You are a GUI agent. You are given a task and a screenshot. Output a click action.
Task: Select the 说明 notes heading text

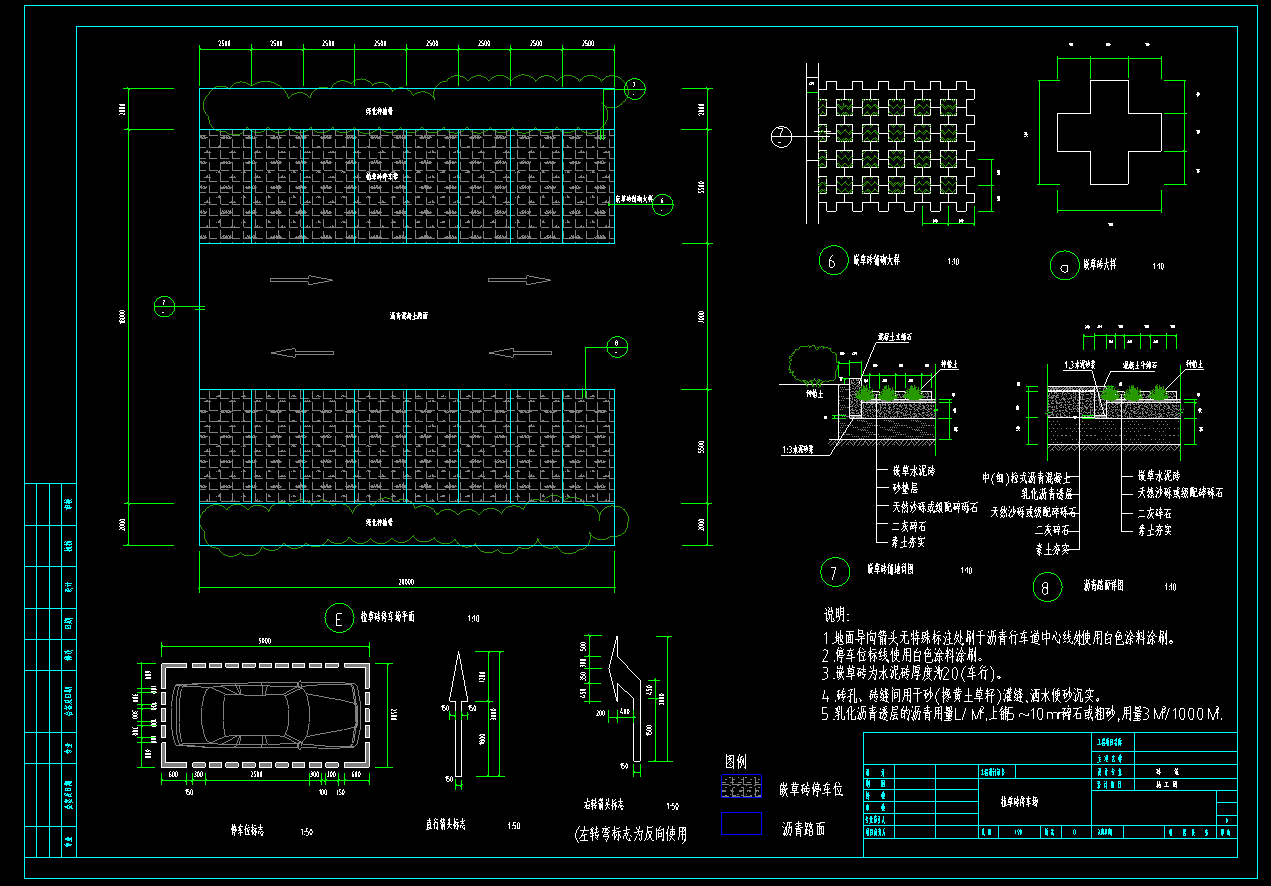tap(837, 614)
